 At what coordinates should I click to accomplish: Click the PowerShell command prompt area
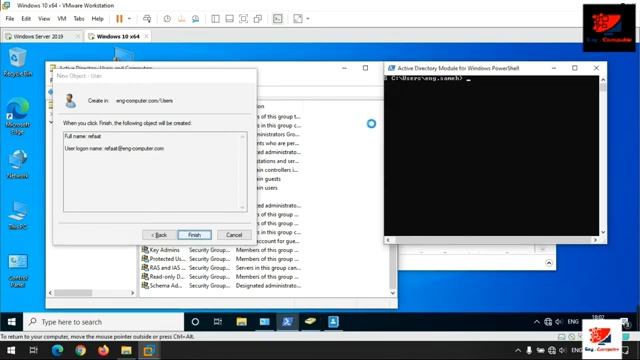[x=491, y=156]
